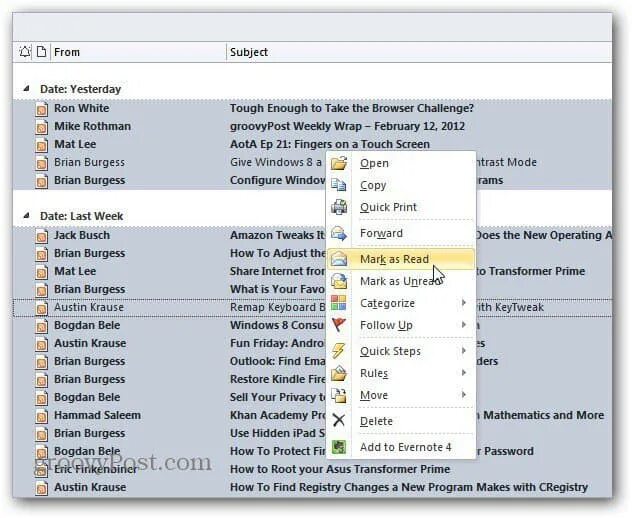The width and height of the screenshot is (632, 518).
Task: Click the Delete X icon in menu
Action: (339, 421)
